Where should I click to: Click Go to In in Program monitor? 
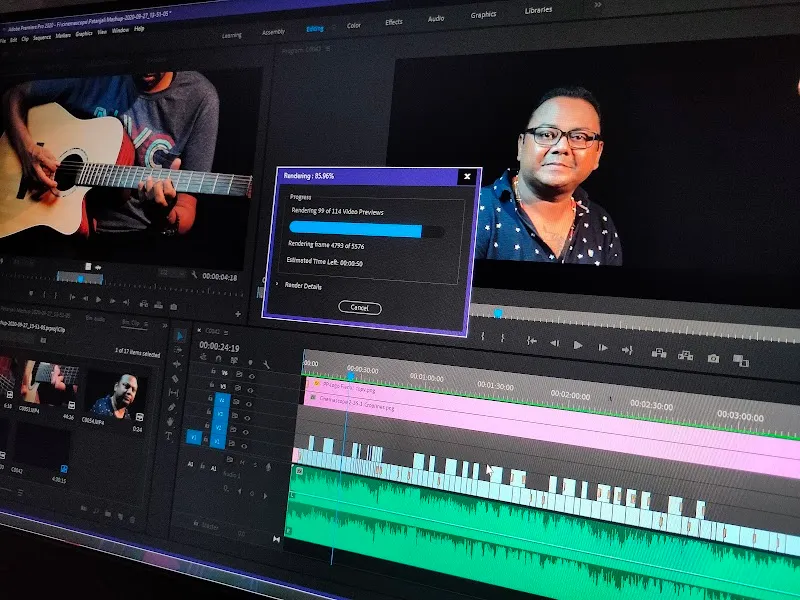click(531, 341)
